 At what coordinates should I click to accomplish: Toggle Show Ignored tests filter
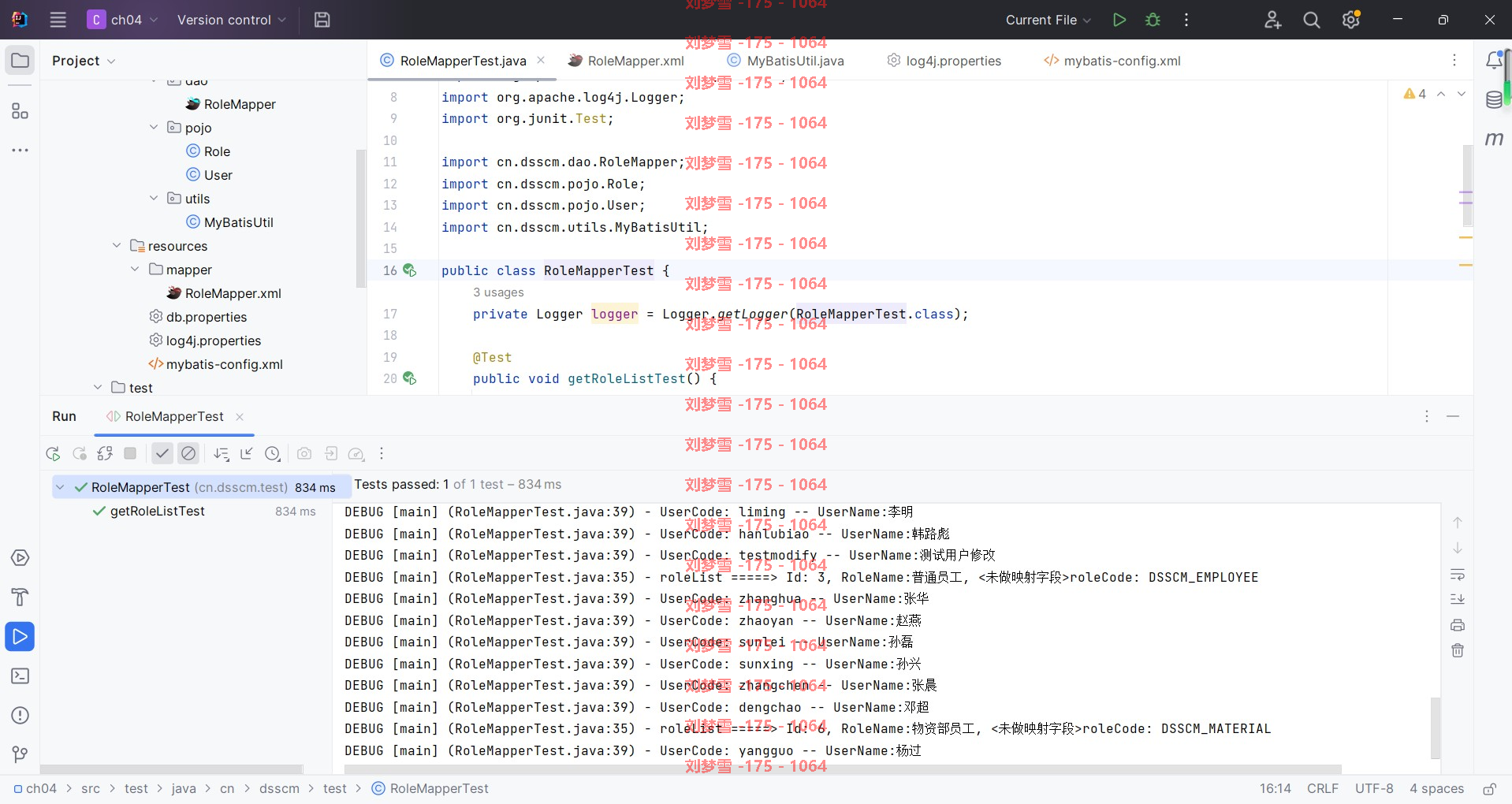tap(188, 454)
